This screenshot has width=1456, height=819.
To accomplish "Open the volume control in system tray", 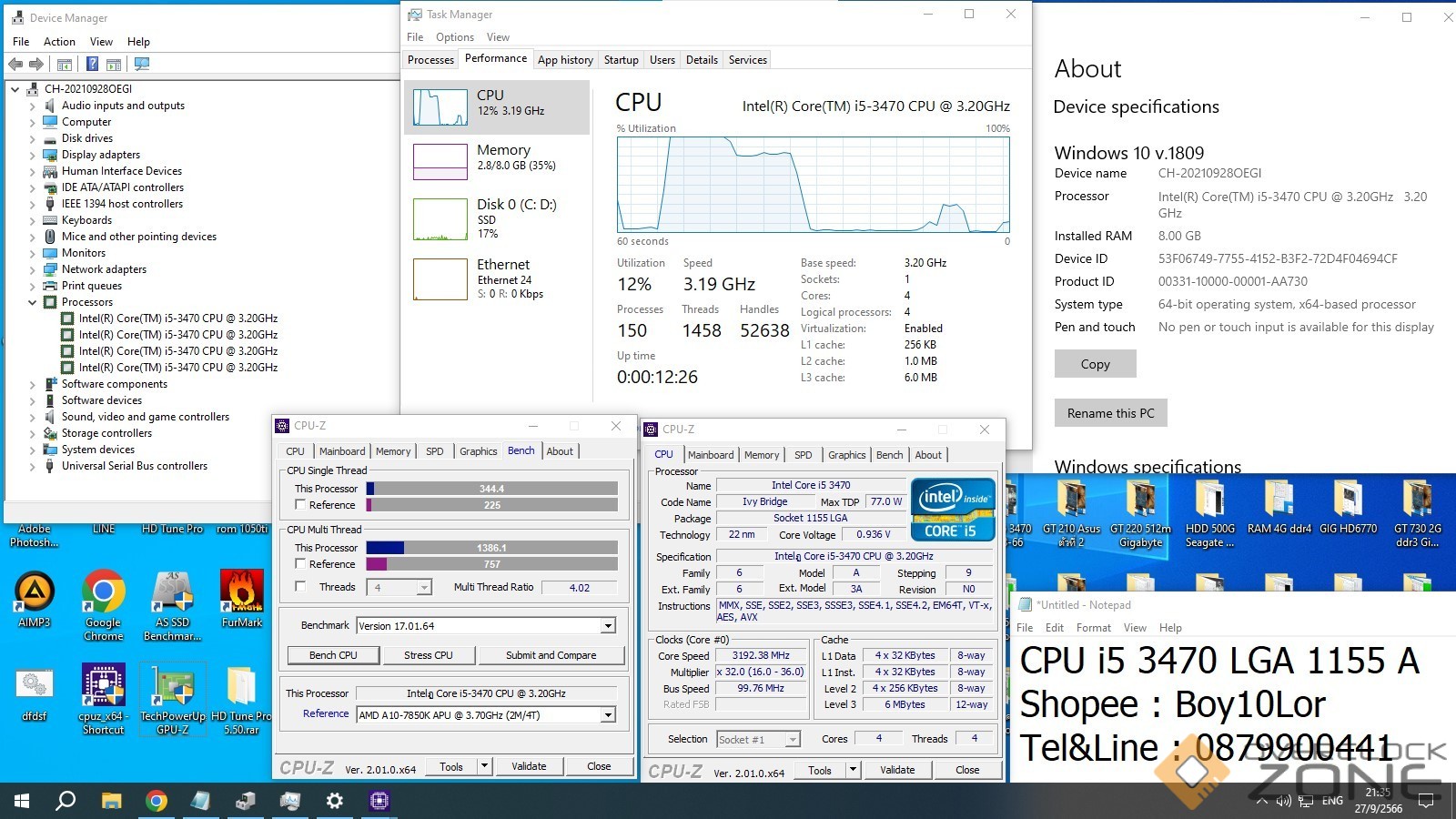I will tap(1283, 802).
